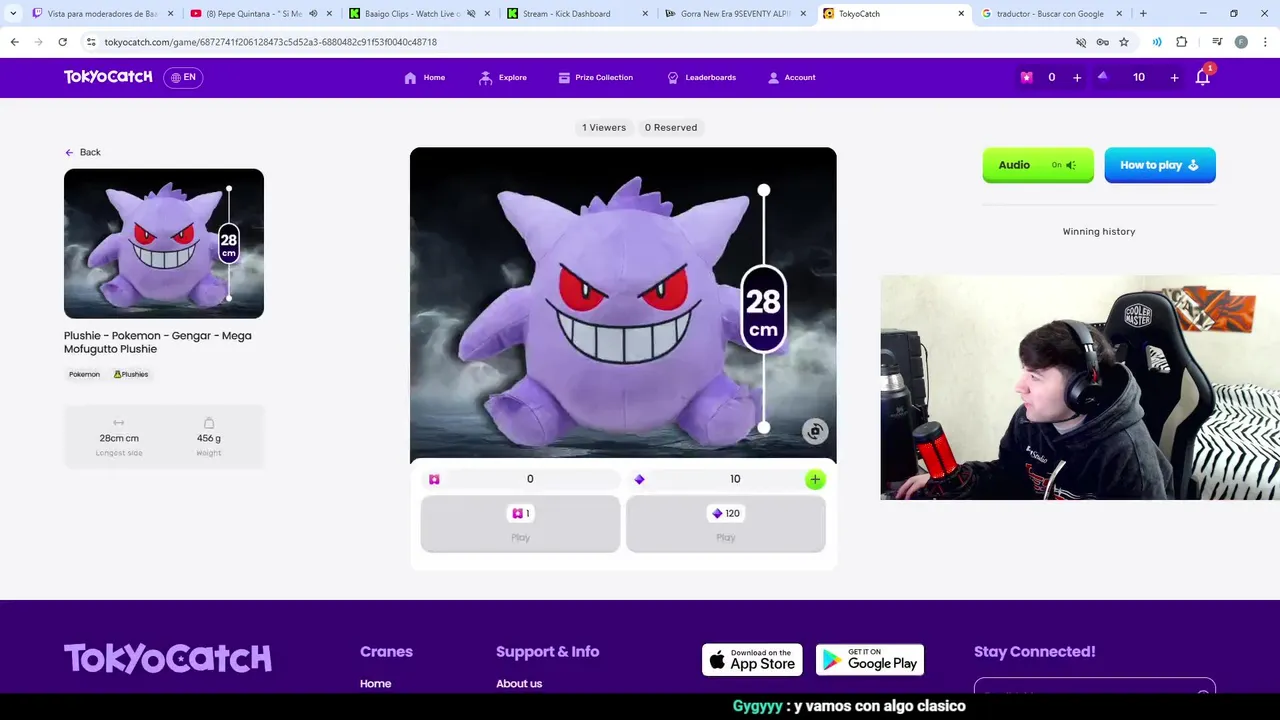Open Chrome three-dot menu
The image size is (1280, 720).
coord(1265,42)
